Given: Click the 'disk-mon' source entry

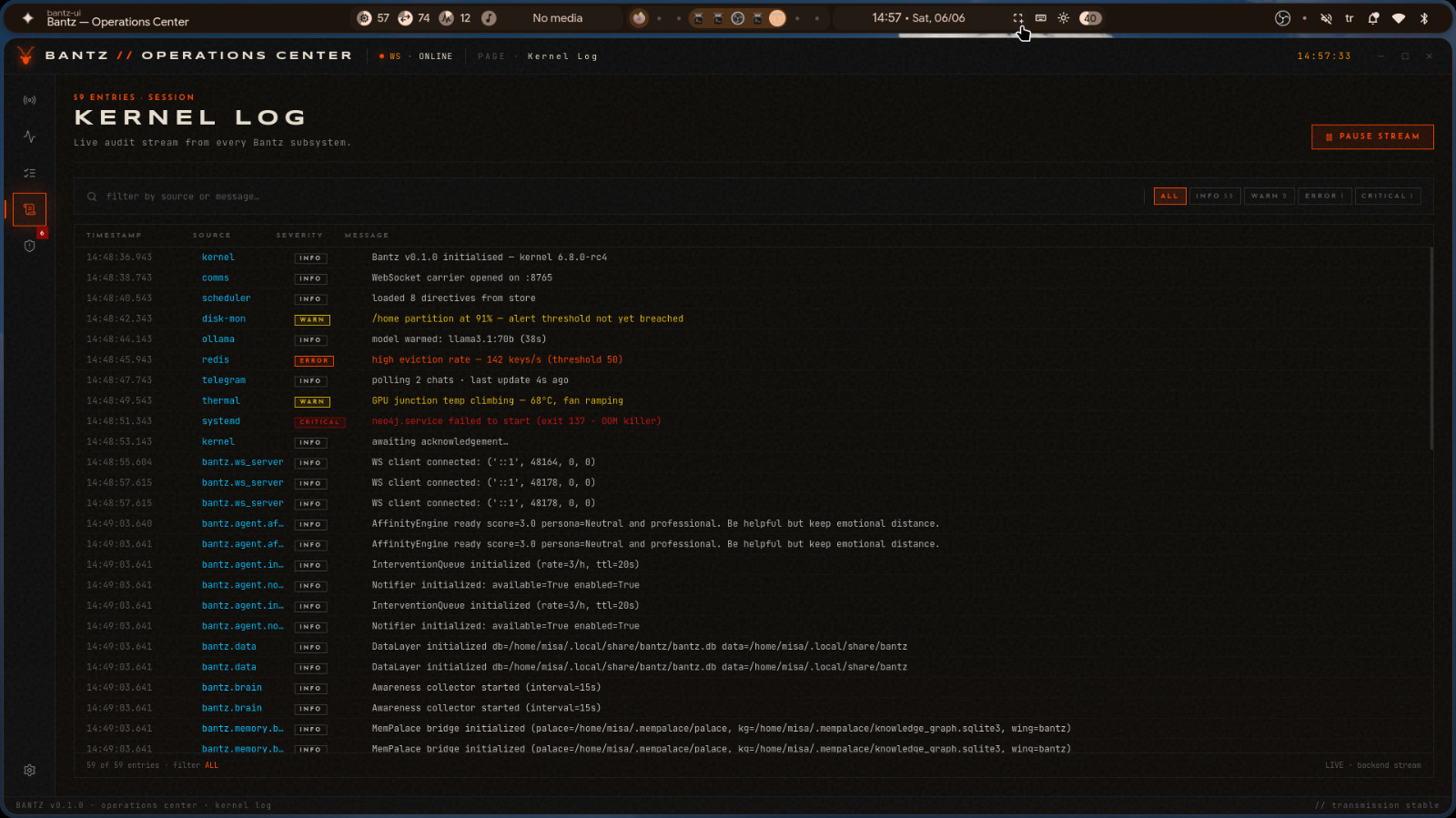Looking at the screenshot, I should coord(223,318).
